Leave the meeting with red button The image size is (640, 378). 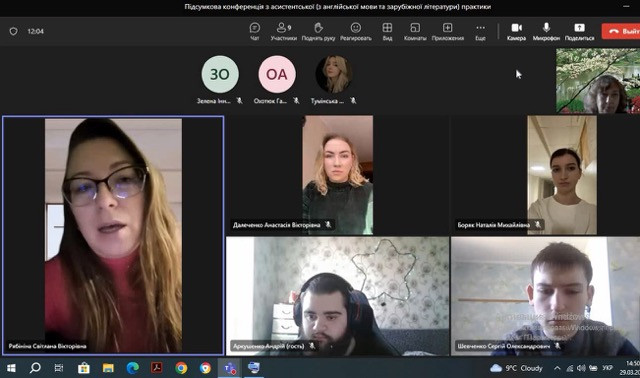621,31
